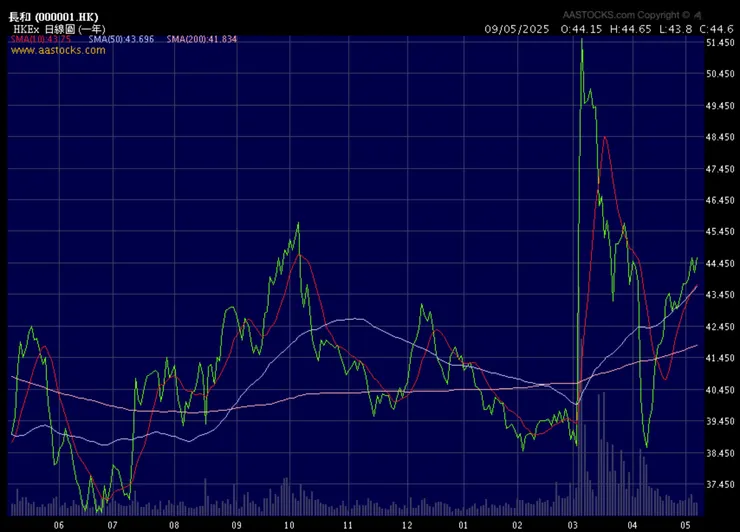Click the 42.450 price axis label
The image size is (740, 532).
pyautogui.click(x=720, y=327)
